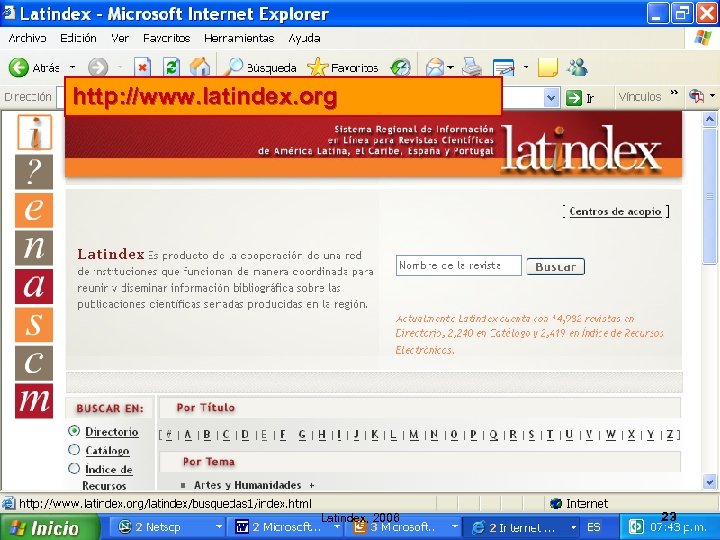Click the latindex banner logo

580,147
